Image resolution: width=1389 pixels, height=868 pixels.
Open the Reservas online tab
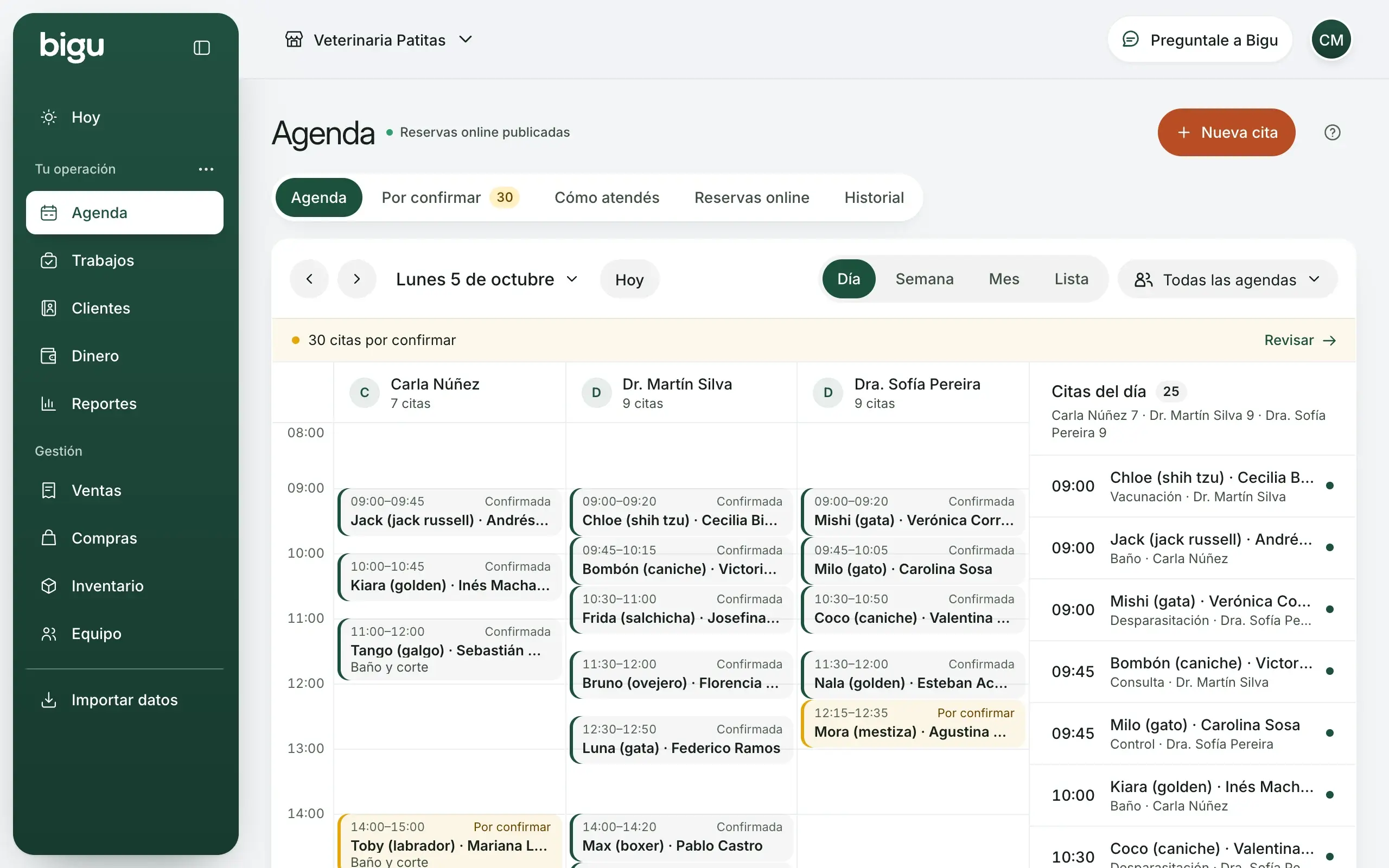click(752, 197)
